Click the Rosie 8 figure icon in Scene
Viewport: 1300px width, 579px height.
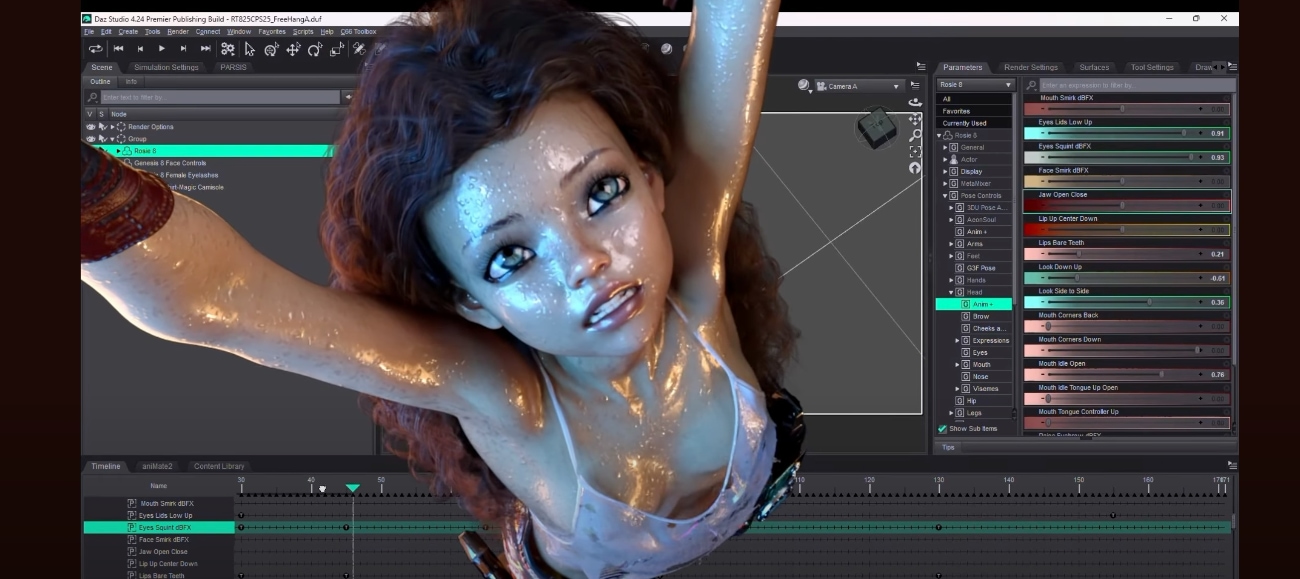[127, 151]
